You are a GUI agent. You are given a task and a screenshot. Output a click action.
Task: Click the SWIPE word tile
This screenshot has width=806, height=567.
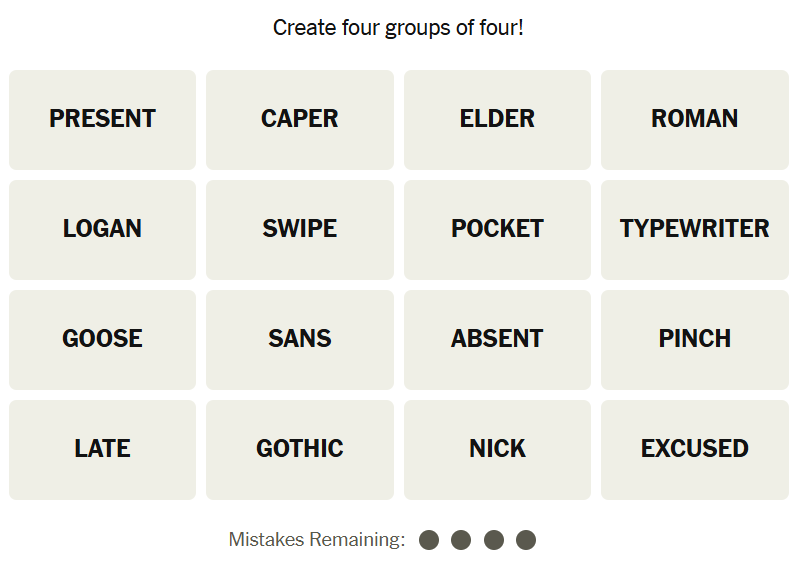coord(299,229)
